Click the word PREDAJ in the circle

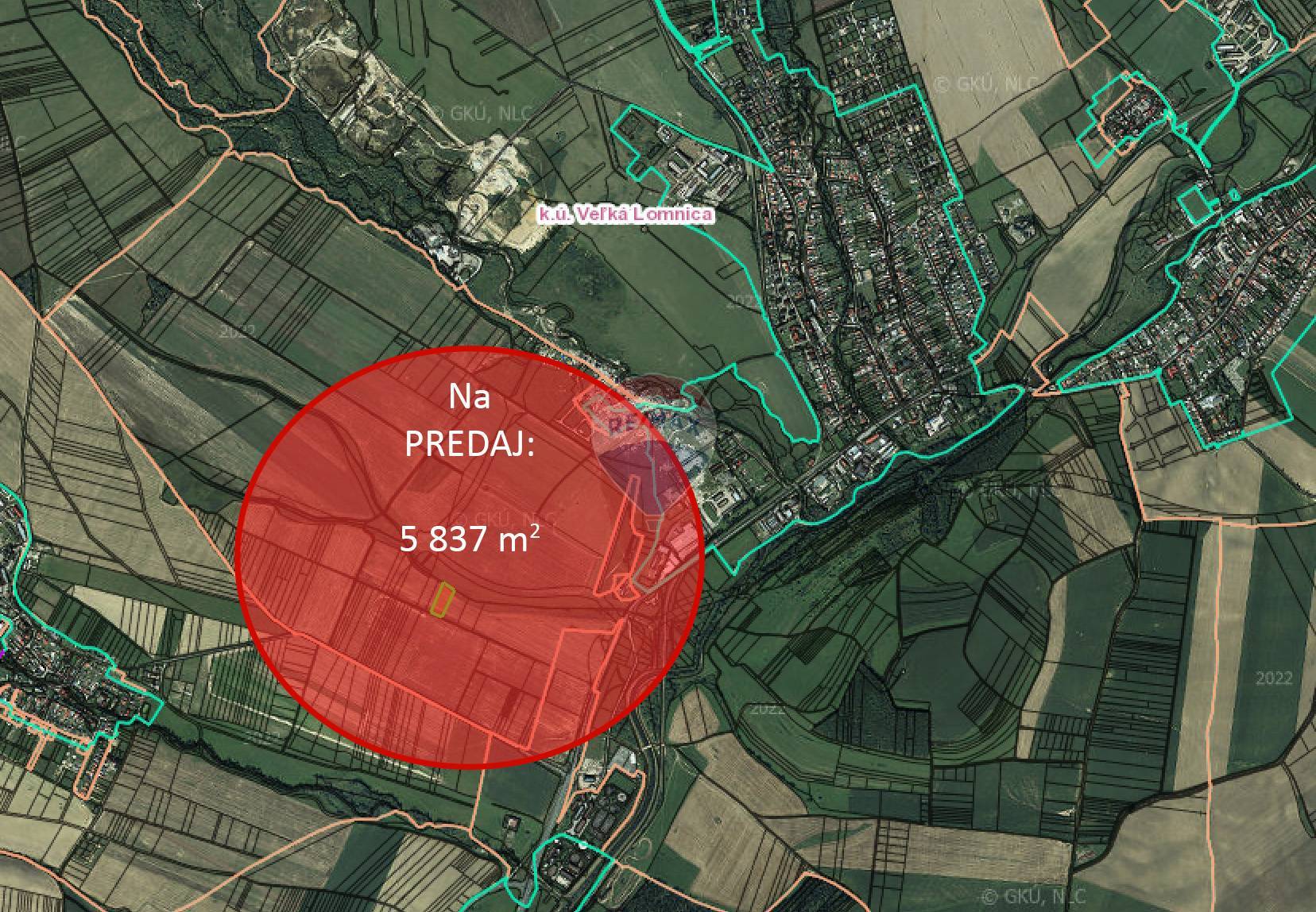tap(470, 444)
